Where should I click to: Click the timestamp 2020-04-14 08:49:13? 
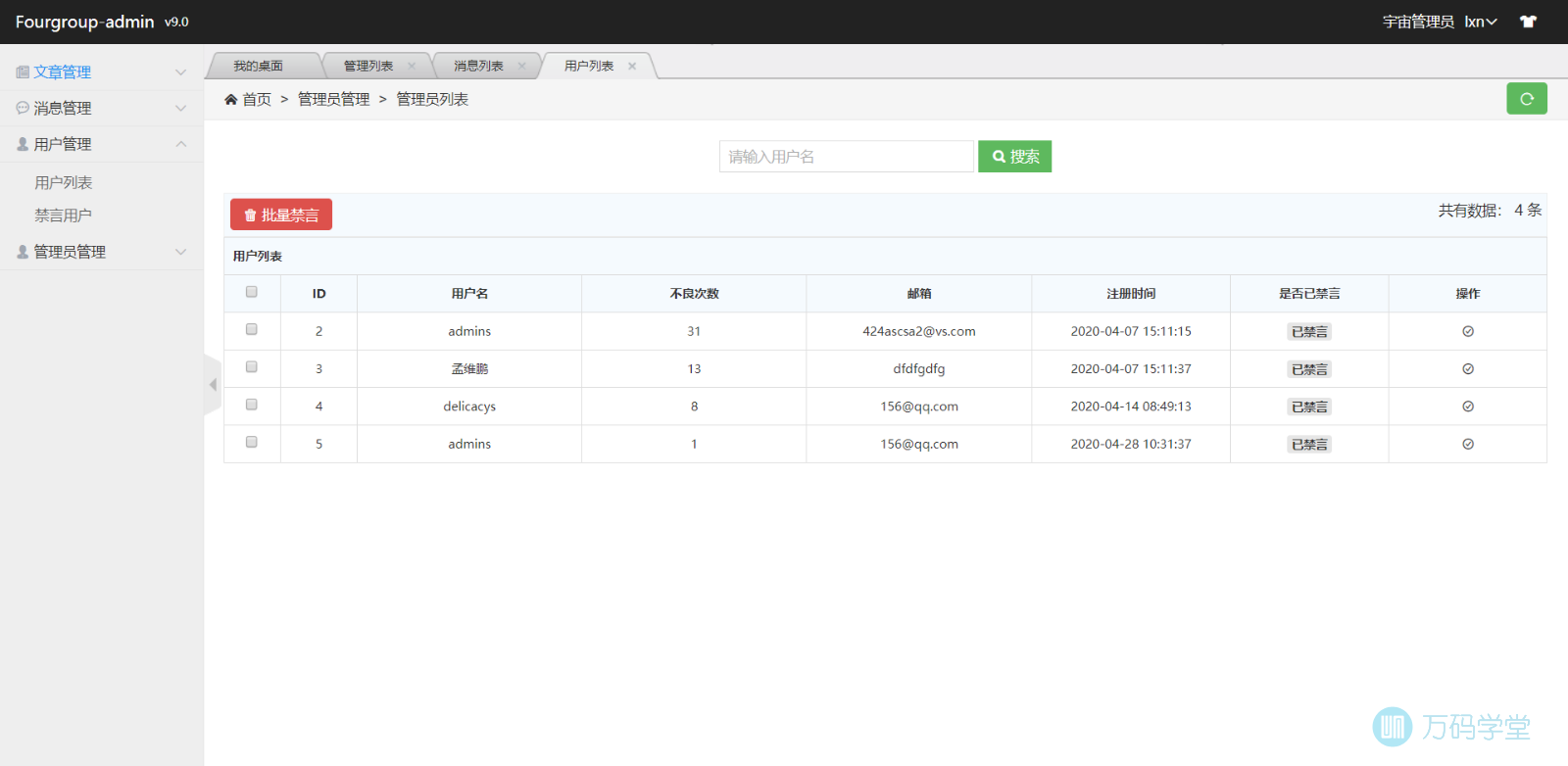[1131, 407]
